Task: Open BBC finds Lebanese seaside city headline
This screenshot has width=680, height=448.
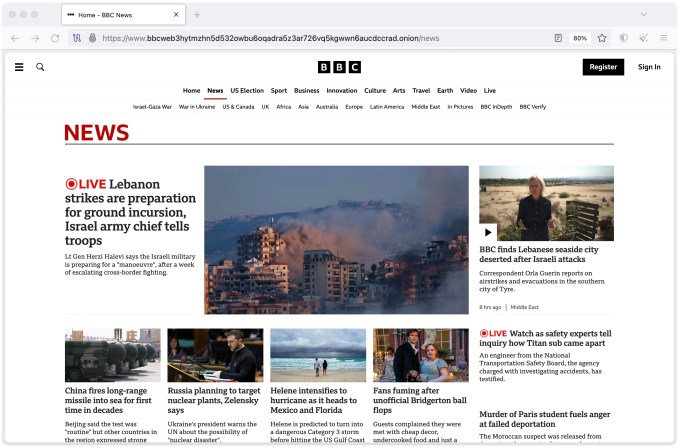Action: pyautogui.click(x=539, y=254)
